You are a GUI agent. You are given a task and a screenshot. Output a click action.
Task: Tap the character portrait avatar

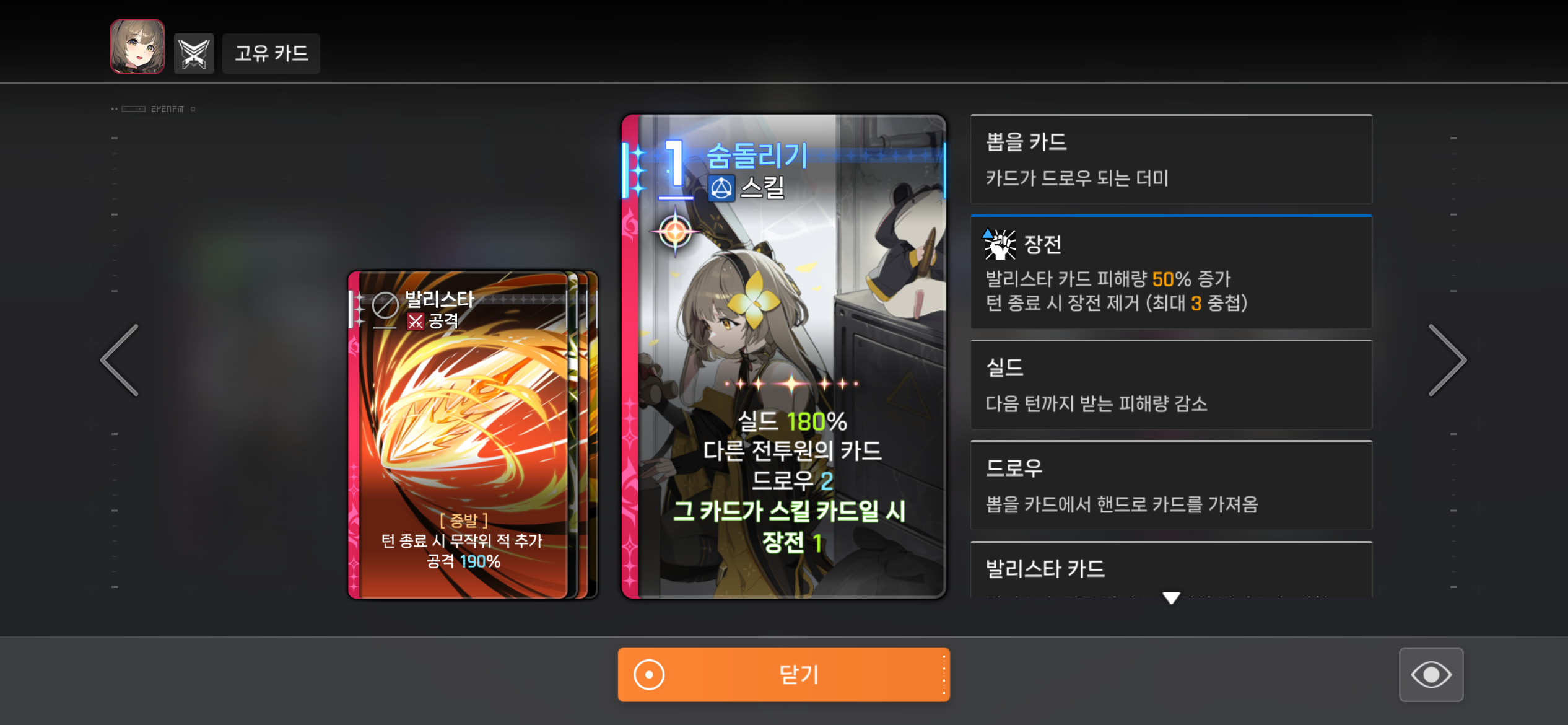pos(137,47)
